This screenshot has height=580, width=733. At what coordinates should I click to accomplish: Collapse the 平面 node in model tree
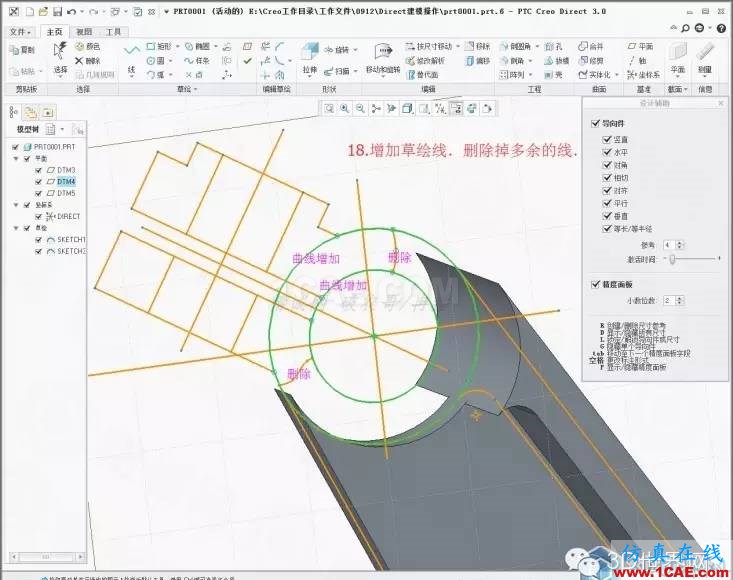point(16,159)
